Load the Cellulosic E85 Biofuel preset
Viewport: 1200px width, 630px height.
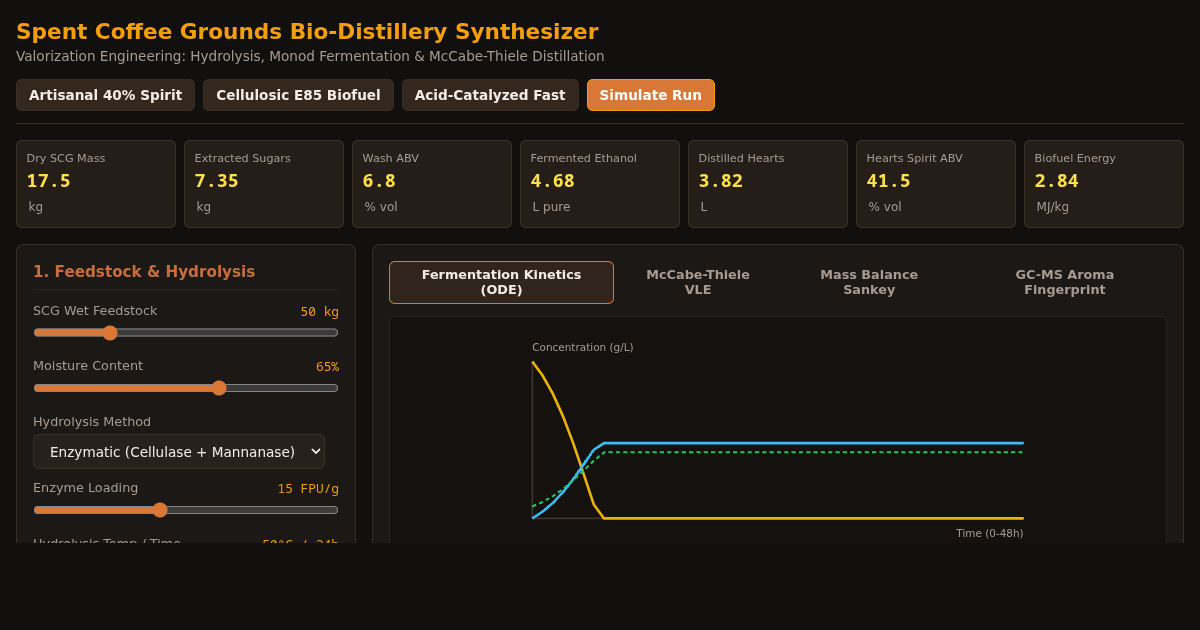click(x=298, y=95)
